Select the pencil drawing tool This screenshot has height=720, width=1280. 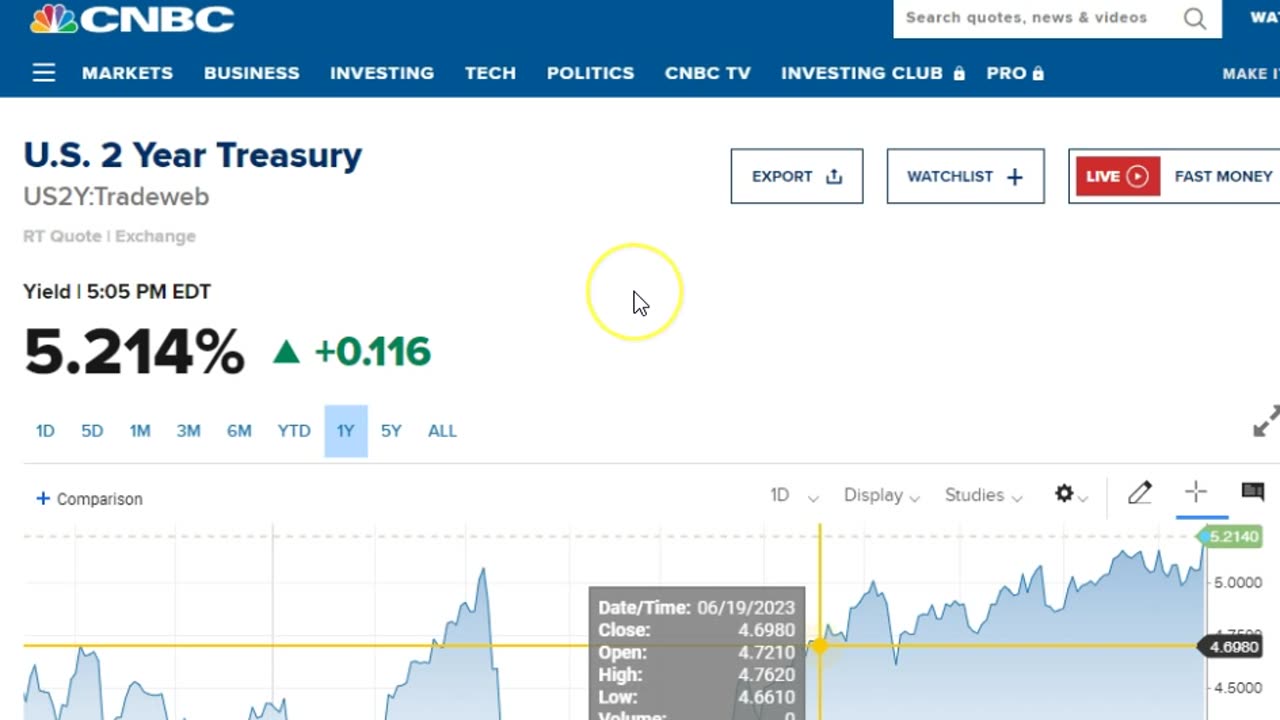tap(1140, 493)
